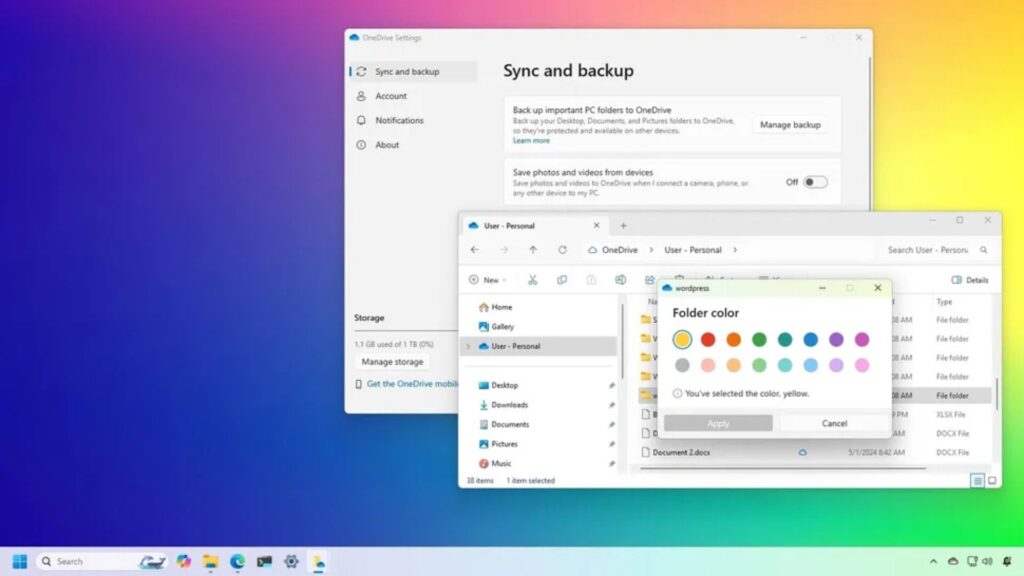This screenshot has height=576, width=1024.
Task: Cancel the Folder color dialog
Action: [834, 423]
